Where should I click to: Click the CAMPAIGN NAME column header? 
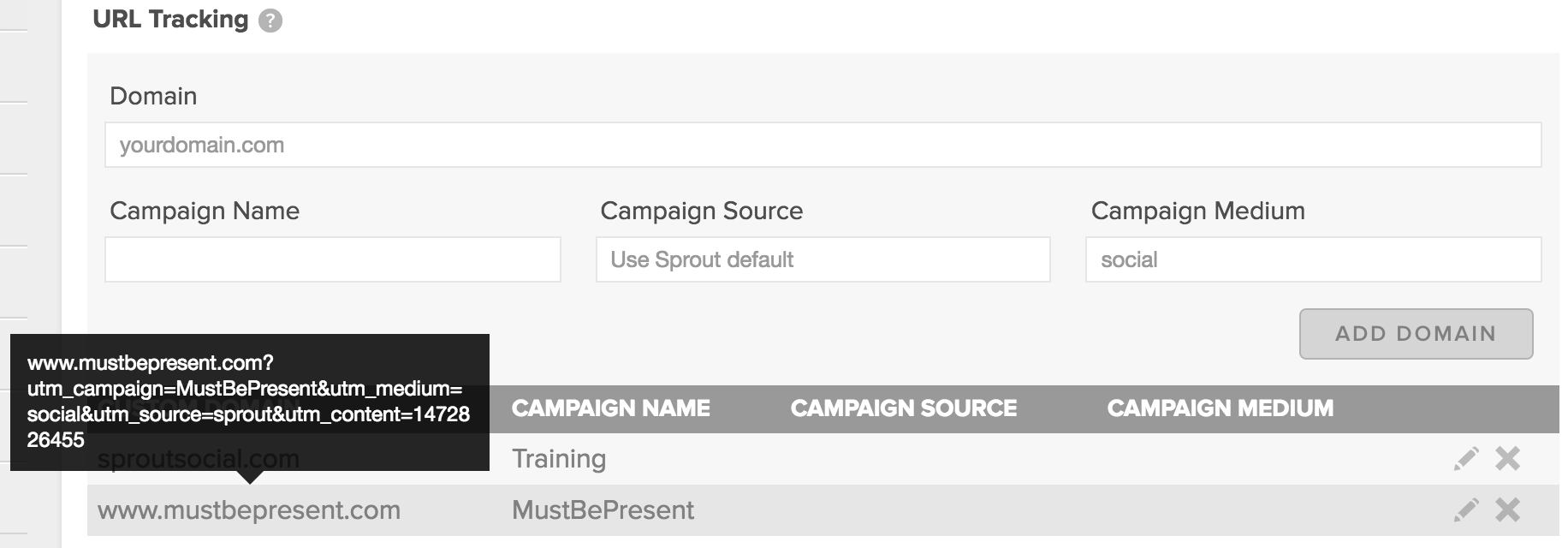coord(611,408)
